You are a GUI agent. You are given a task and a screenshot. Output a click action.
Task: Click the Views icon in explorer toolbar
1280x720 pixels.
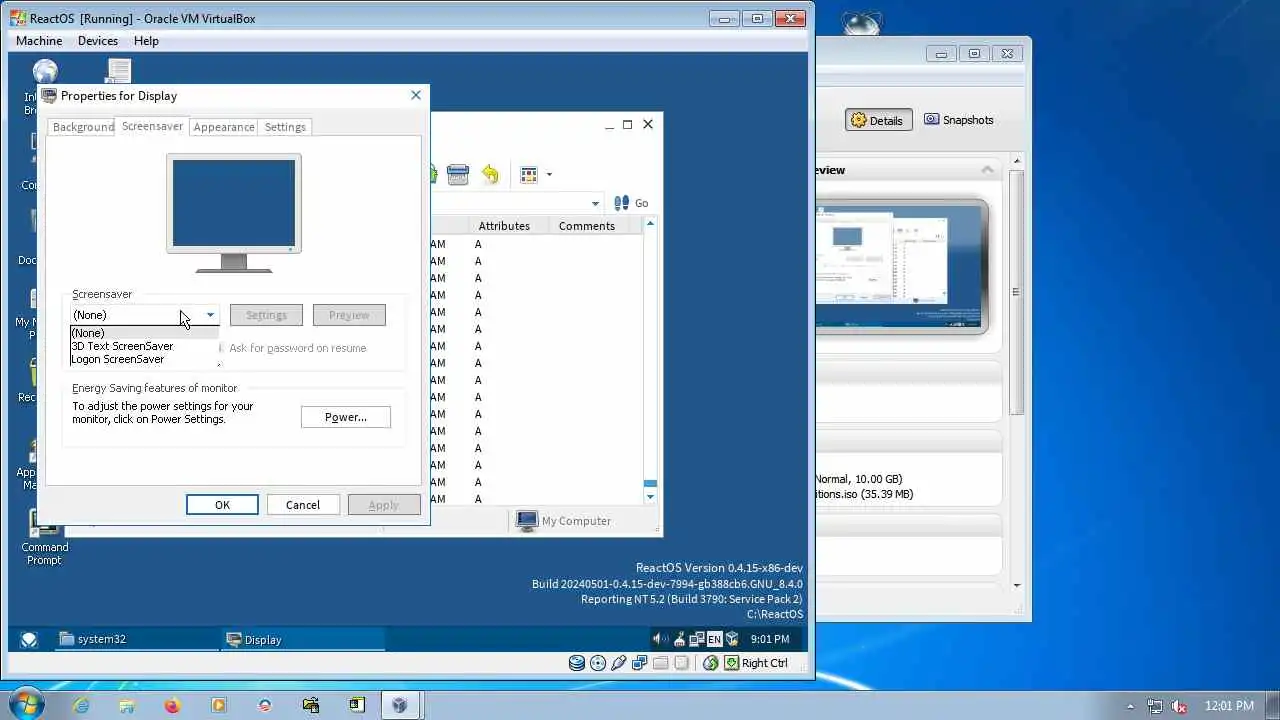[529, 174]
